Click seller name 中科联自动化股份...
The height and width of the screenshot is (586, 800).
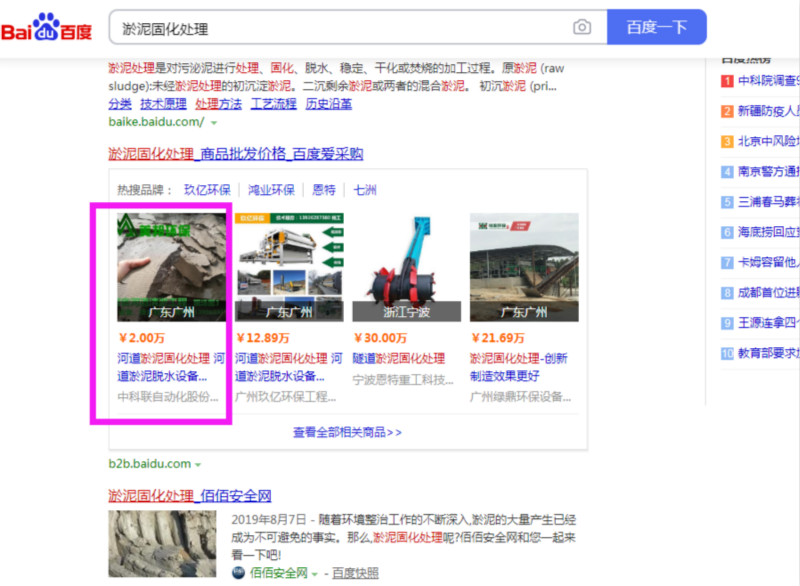coord(168,397)
